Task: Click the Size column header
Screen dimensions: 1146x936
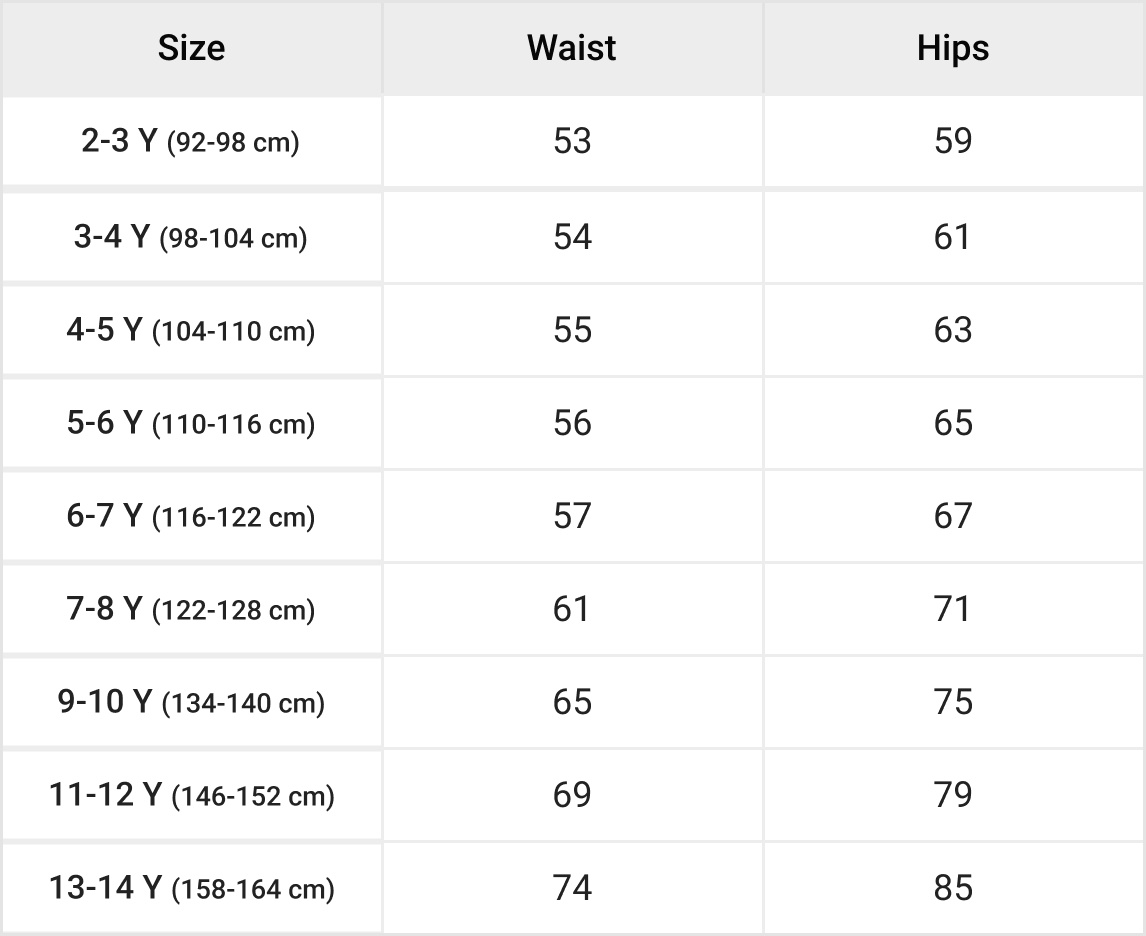Action: (191, 48)
